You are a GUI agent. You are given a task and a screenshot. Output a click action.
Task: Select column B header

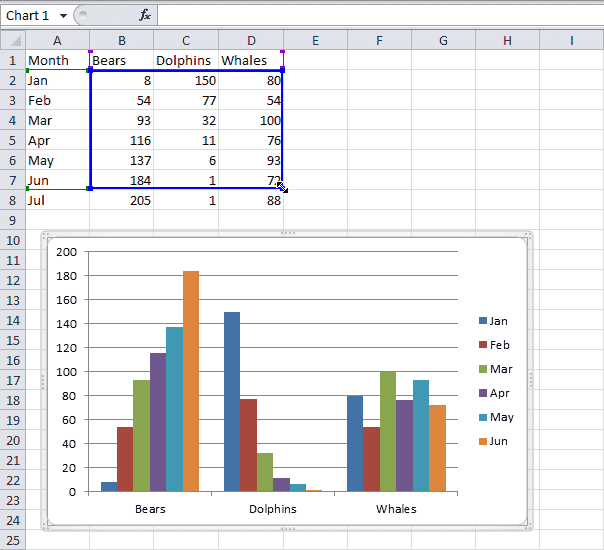pyautogui.click(x=121, y=40)
